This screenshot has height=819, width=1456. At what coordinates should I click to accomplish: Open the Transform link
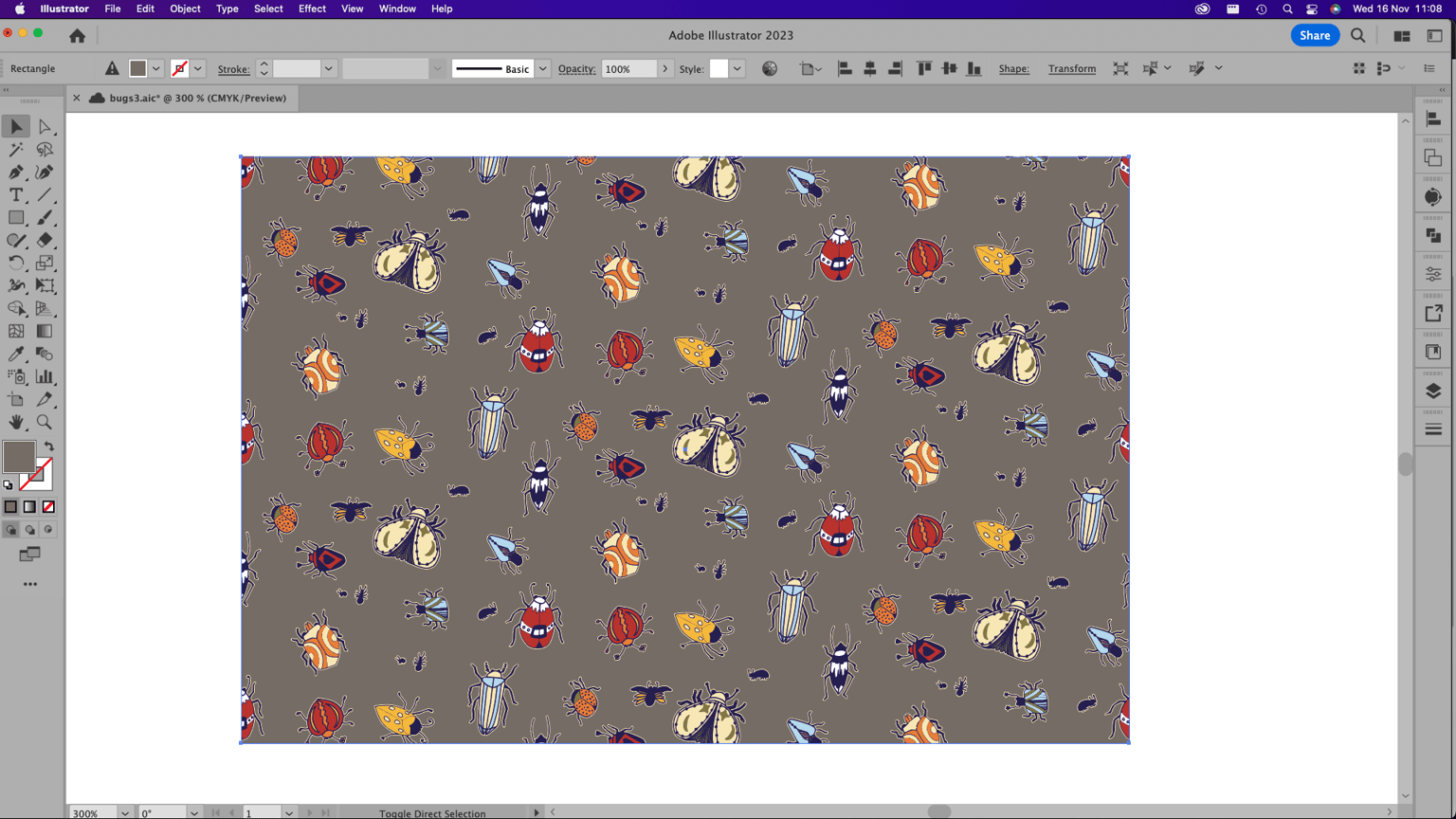click(1072, 68)
